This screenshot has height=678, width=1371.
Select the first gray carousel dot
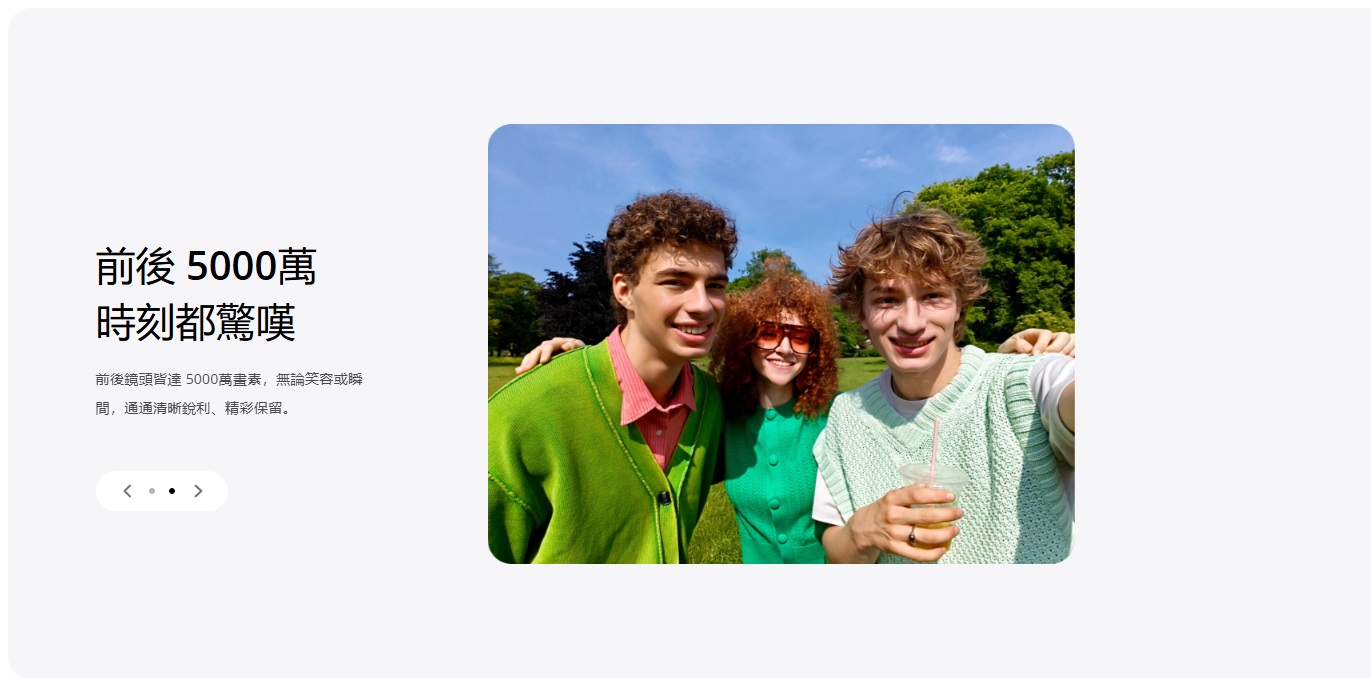[152, 491]
